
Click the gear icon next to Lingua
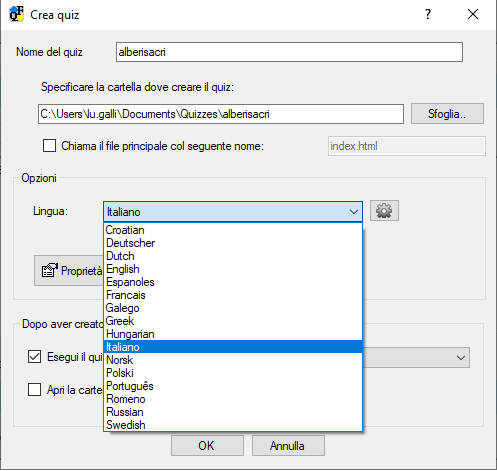click(384, 211)
